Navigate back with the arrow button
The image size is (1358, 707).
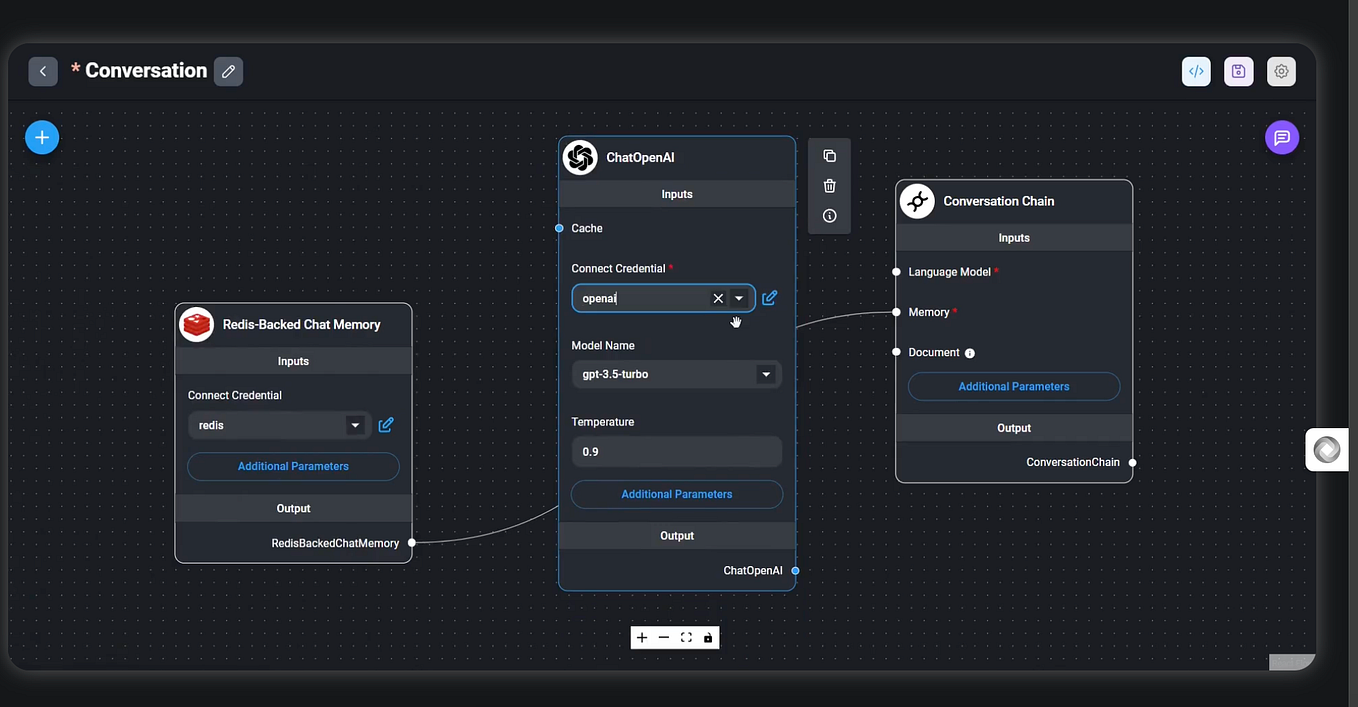coord(43,71)
